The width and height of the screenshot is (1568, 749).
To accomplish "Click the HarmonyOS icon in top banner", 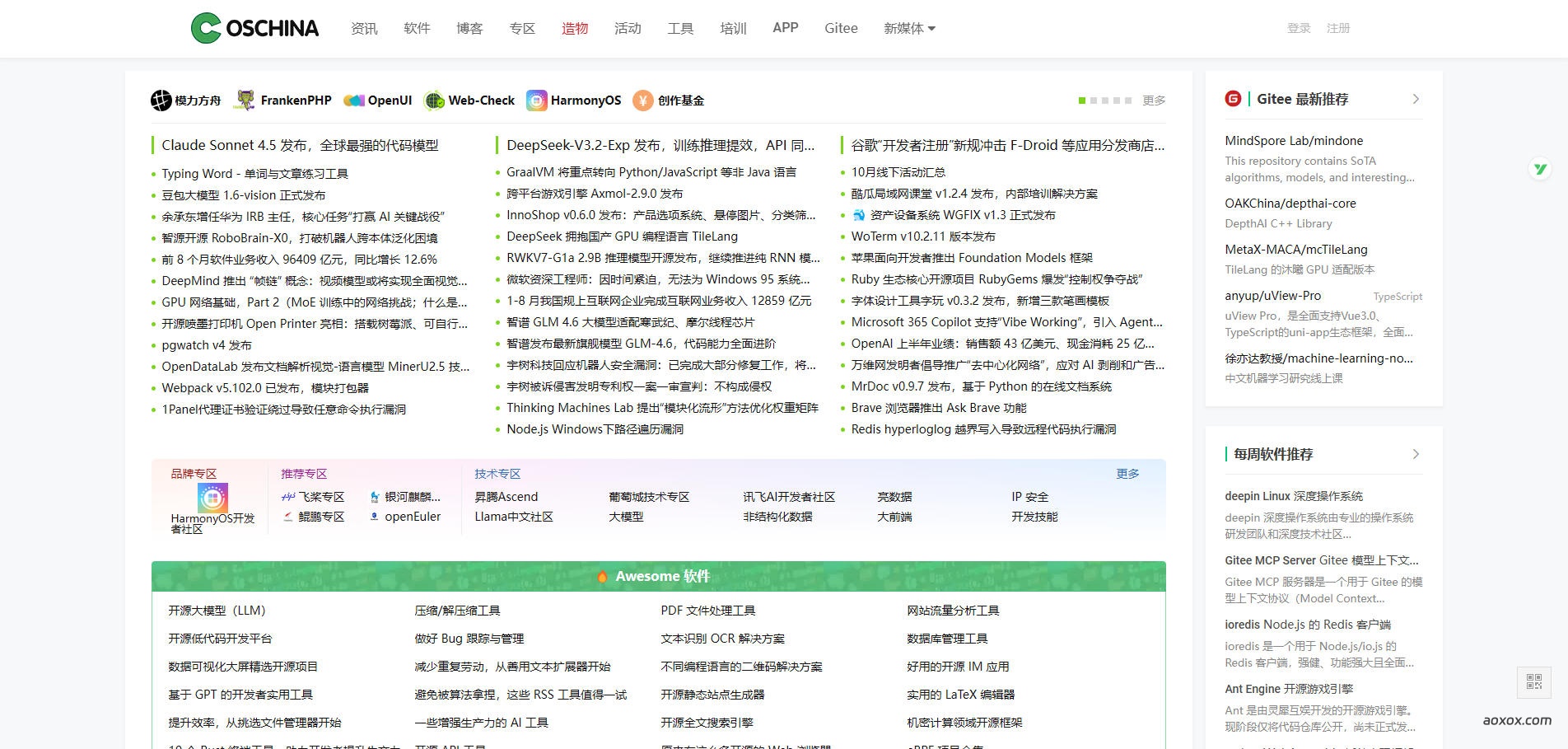I will click(537, 101).
